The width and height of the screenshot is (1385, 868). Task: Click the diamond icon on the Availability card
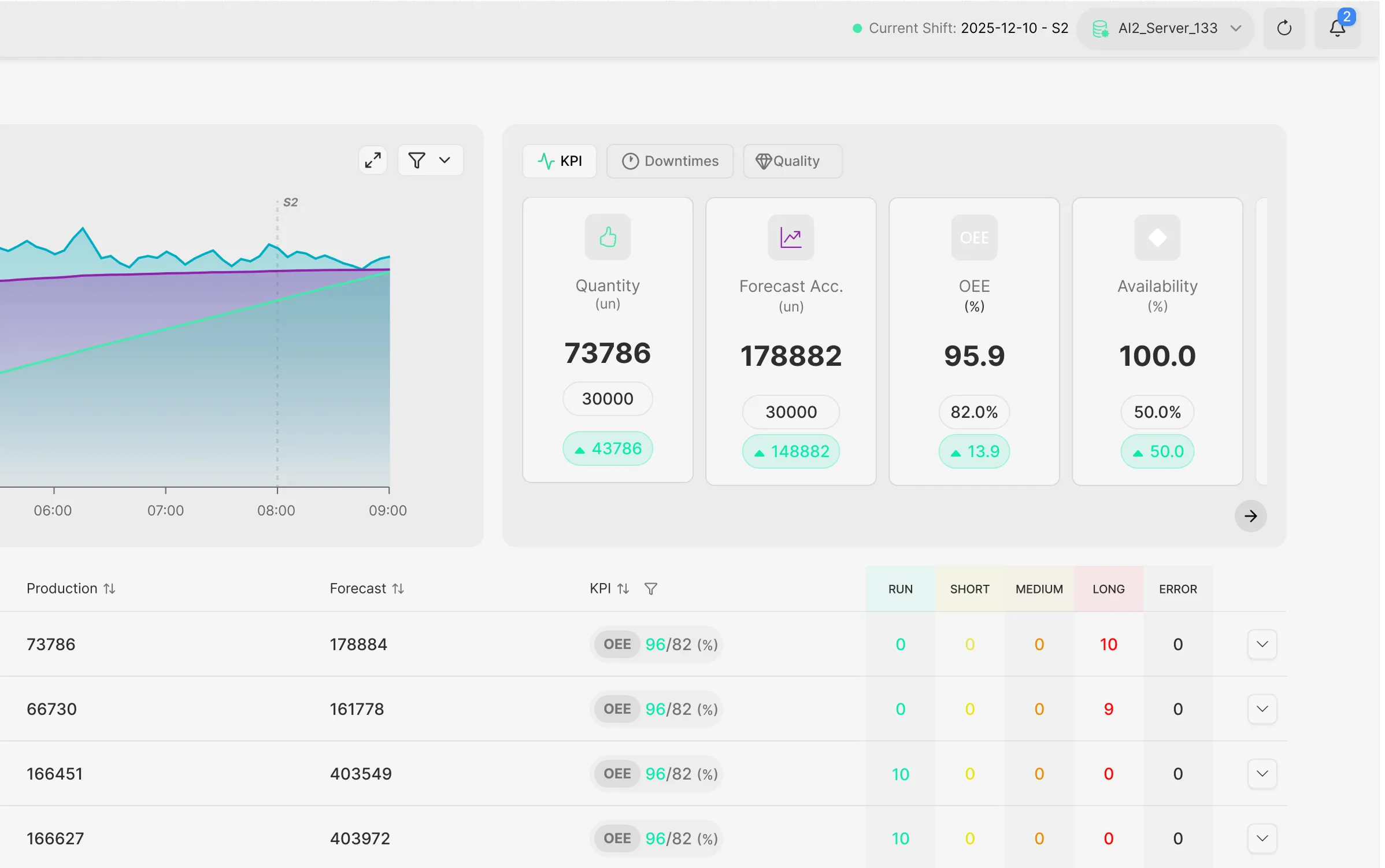pos(1157,237)
